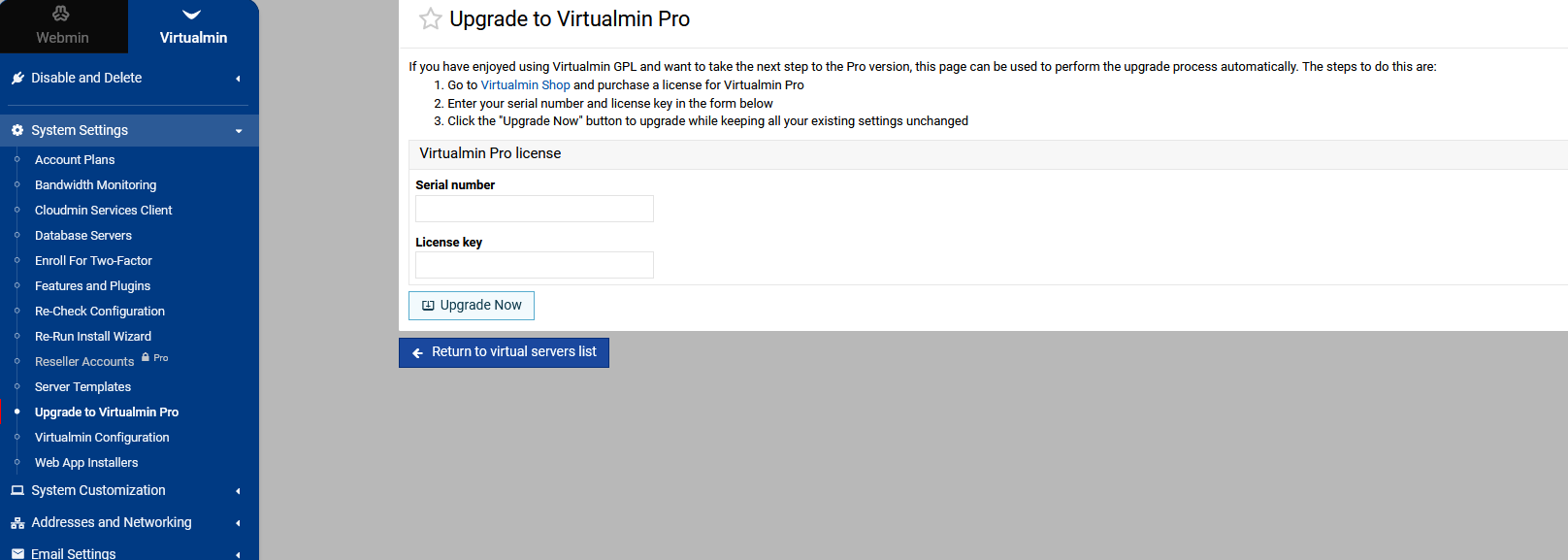Click the icon inside Upgrade Now button
Viewport: 1568px width, 560px height.
point(428,306)
